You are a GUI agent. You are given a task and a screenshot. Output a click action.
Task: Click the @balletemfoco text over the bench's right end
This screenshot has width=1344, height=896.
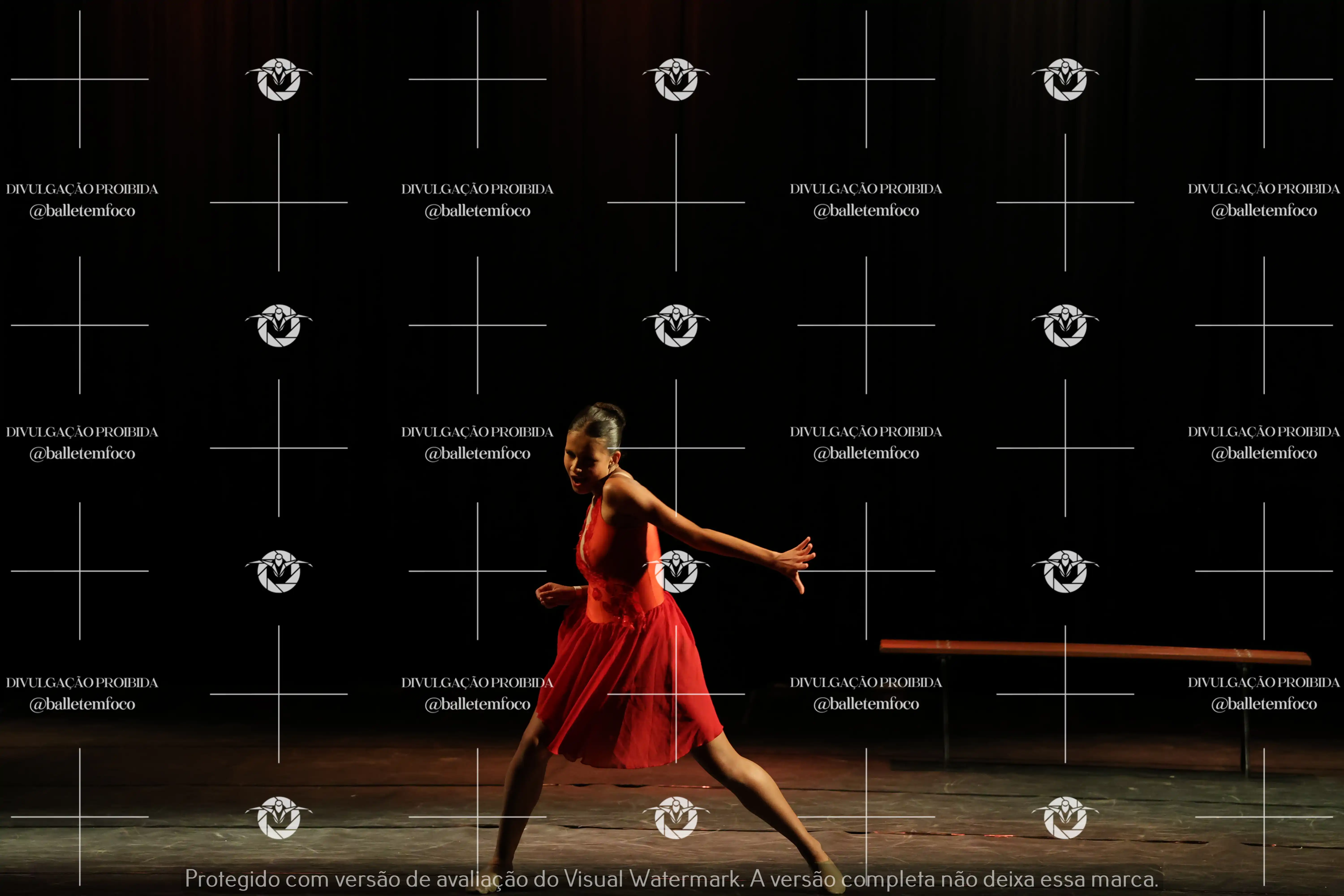point(1264,703)
